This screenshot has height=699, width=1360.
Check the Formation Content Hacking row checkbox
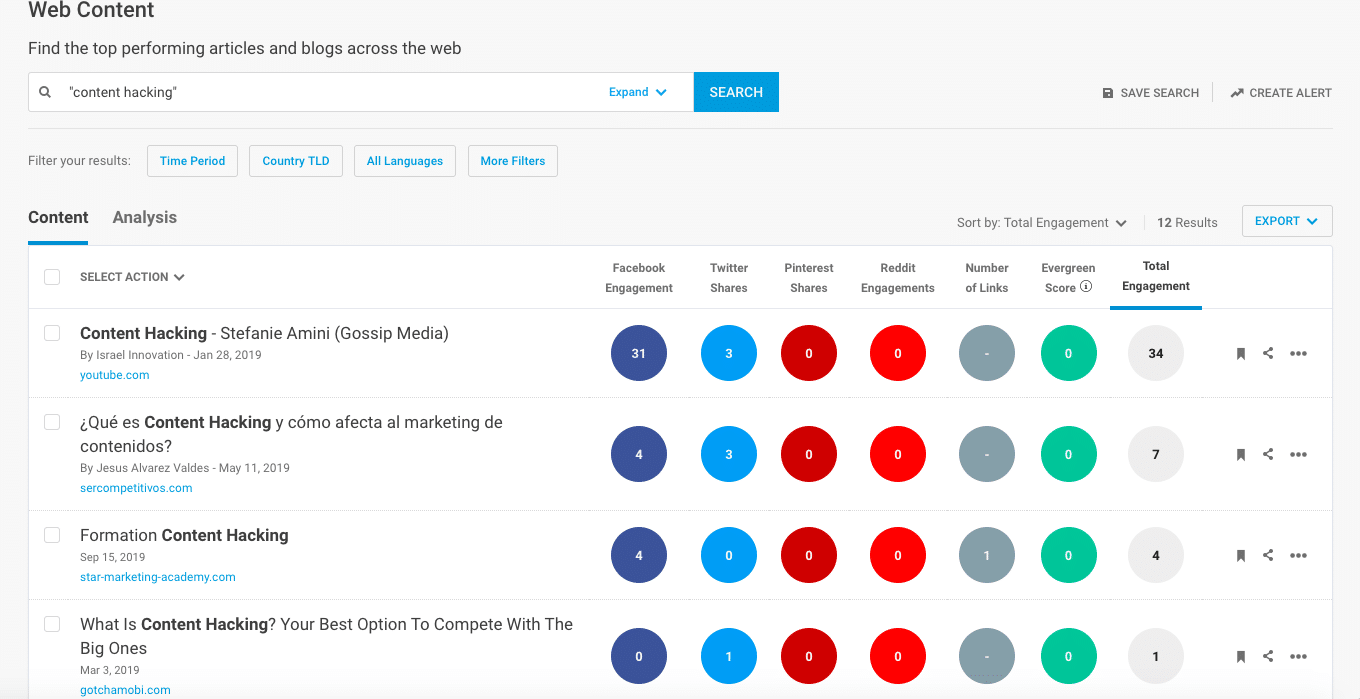(52, 535)
